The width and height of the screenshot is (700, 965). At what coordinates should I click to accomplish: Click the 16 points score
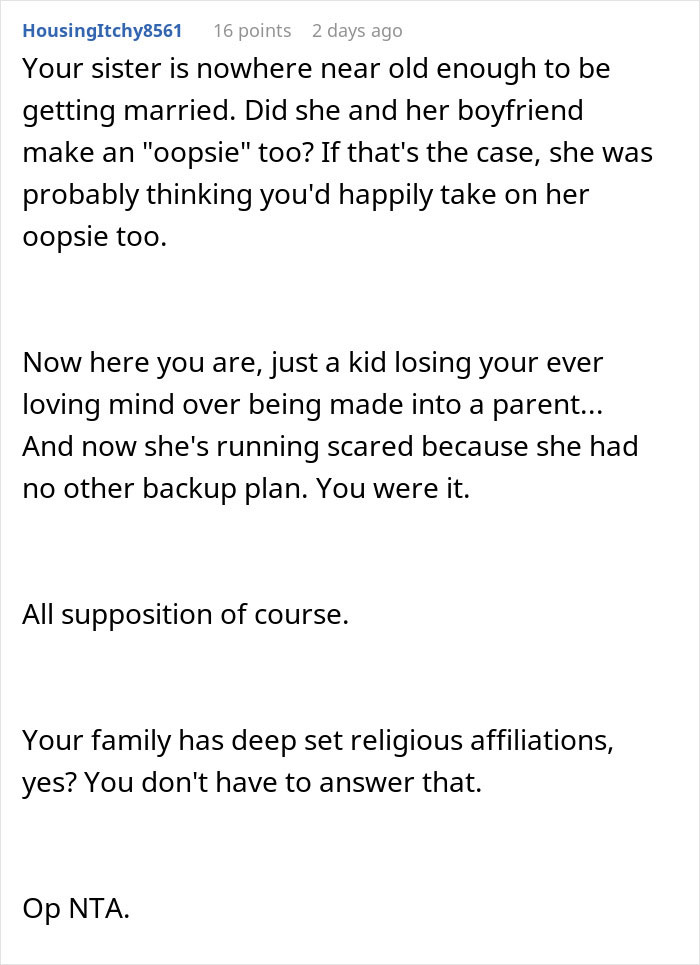pyautogui.click(x=251, y=31)
